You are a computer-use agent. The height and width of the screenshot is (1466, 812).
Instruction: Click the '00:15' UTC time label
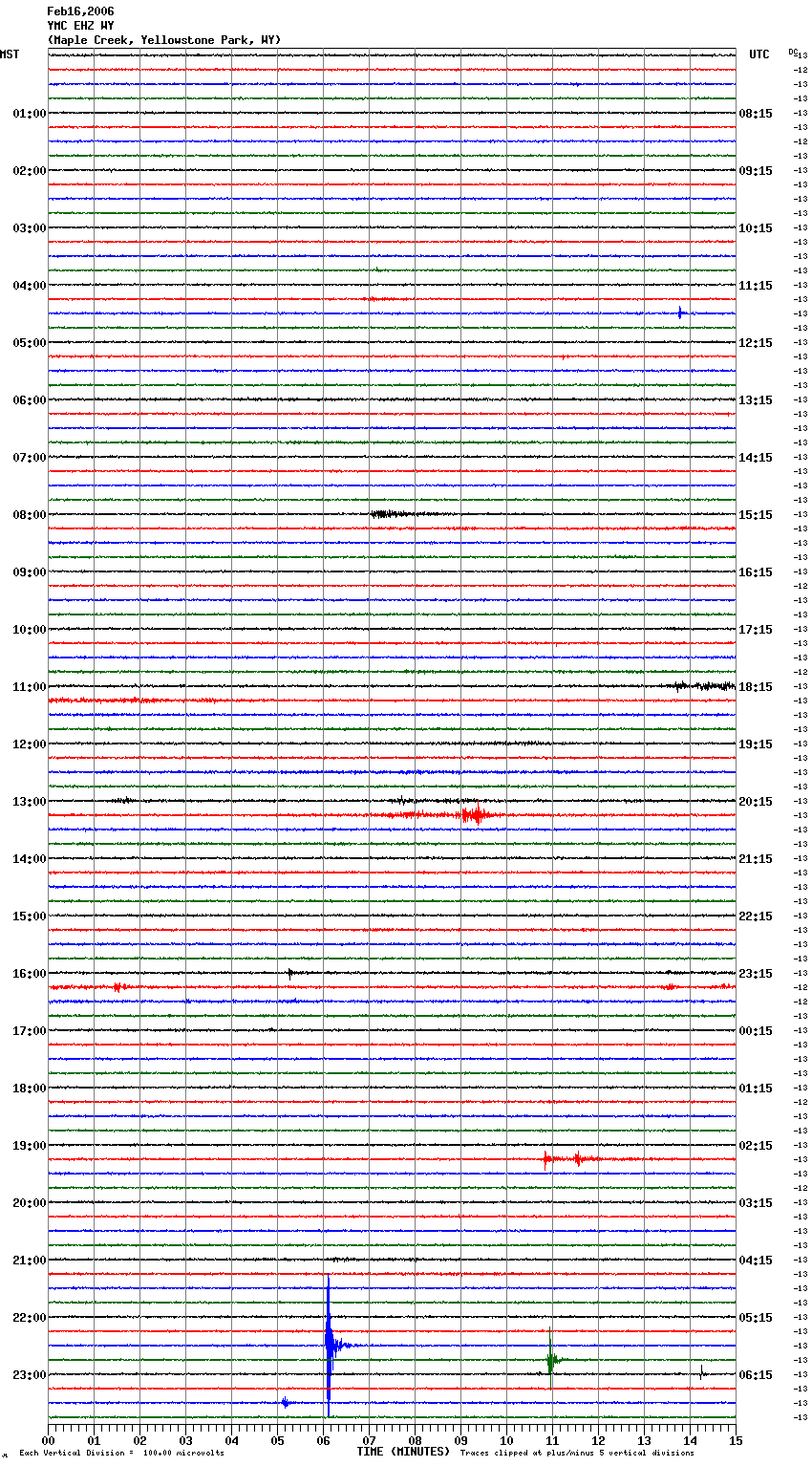click(756, 1031)
